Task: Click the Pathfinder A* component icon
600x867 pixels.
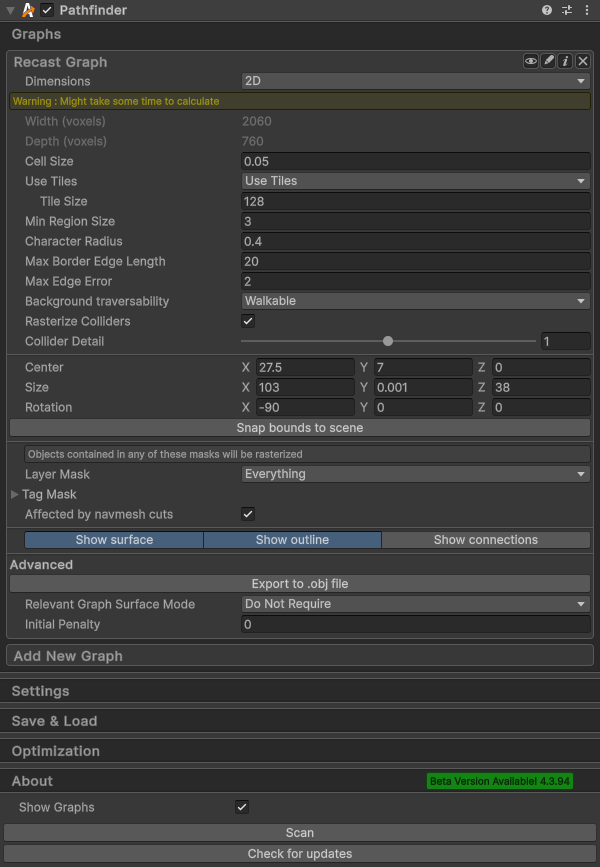Action: 28,10
